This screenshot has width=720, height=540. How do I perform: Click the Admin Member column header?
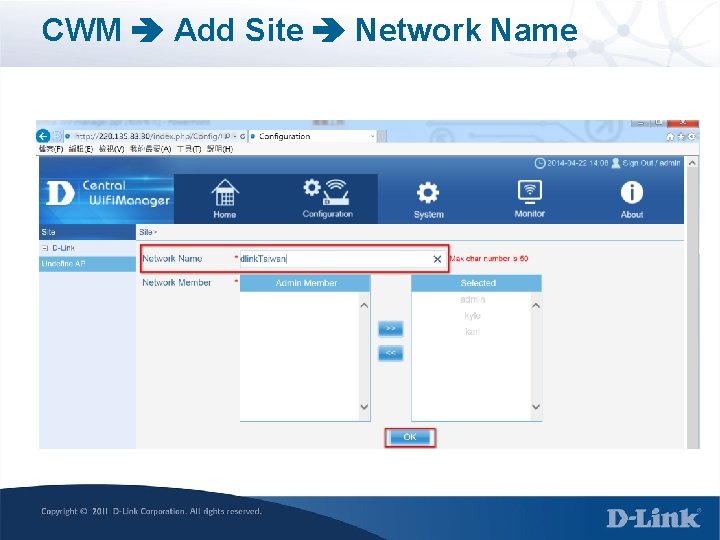[x=305, y=283]
